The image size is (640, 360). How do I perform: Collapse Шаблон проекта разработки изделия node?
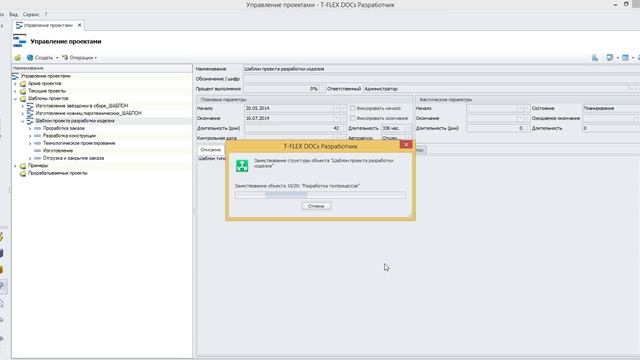coord(23,121)
